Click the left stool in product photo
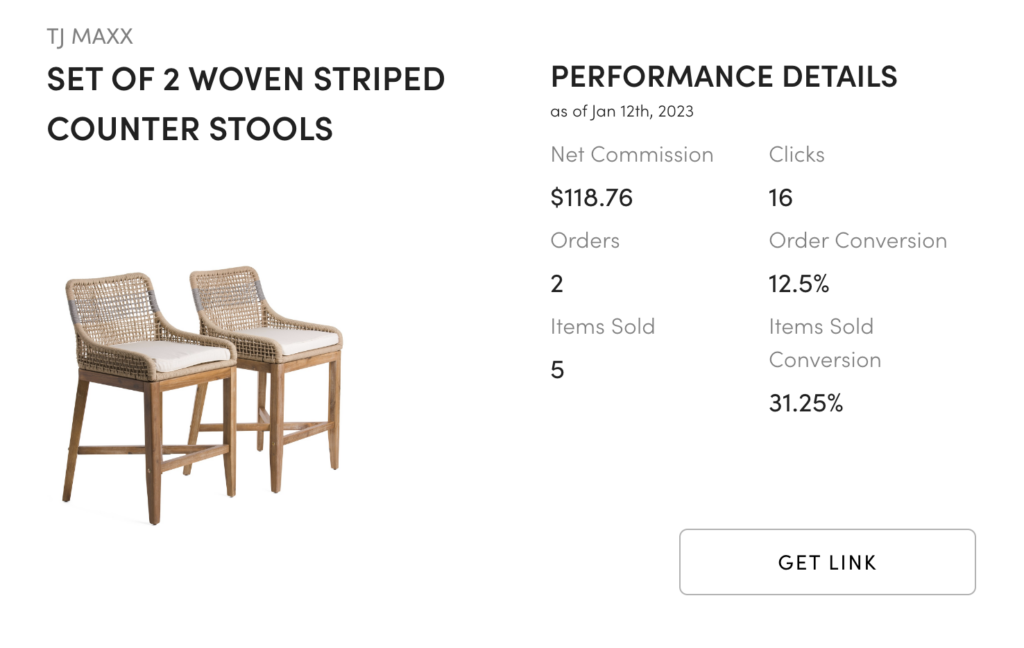This screenshot has height=648, width=1024. (149, 398)
